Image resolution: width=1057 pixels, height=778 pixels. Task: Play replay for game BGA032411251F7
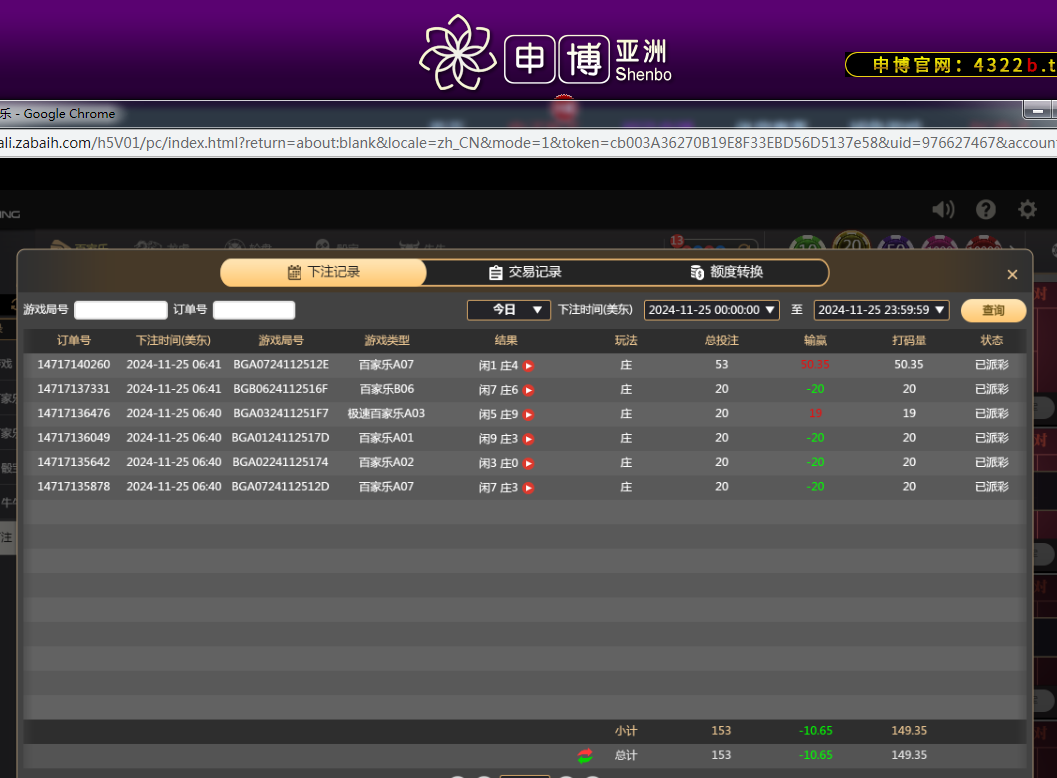(529, 415)
